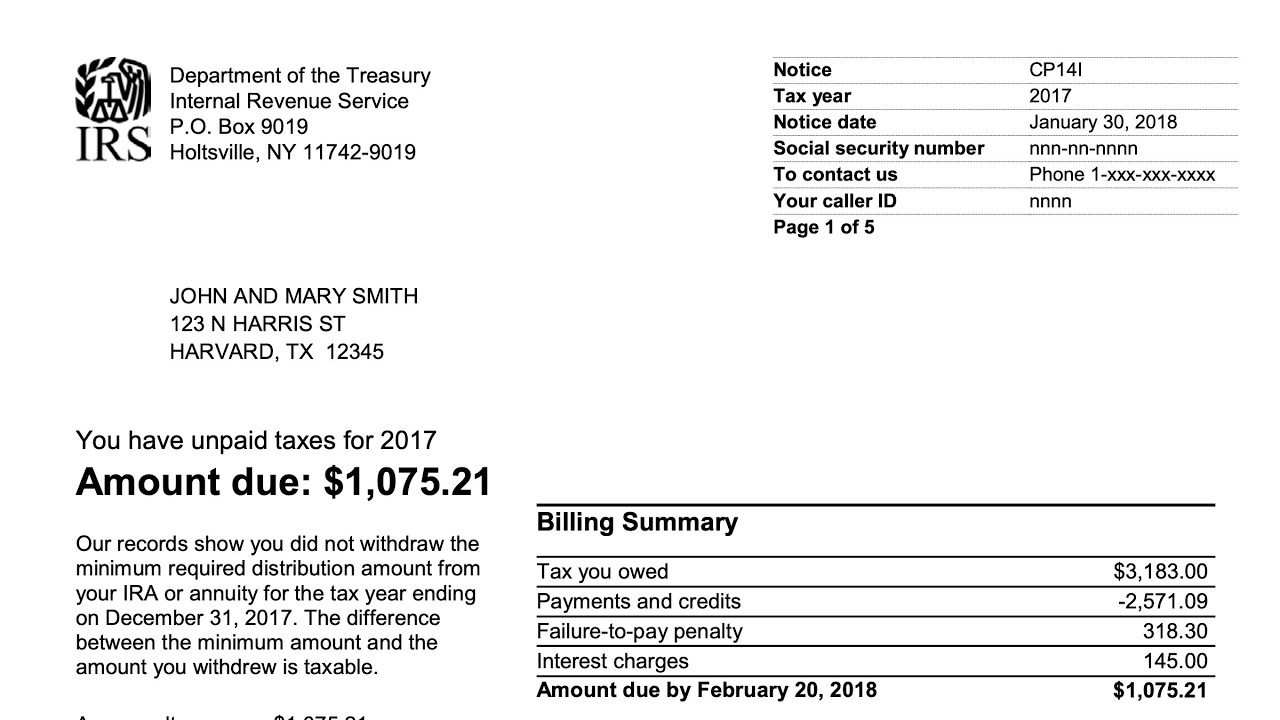The height and width of the screenshot is (720, 1280).
Task: Select the notice number CP14I
Action: point(1055,70)
